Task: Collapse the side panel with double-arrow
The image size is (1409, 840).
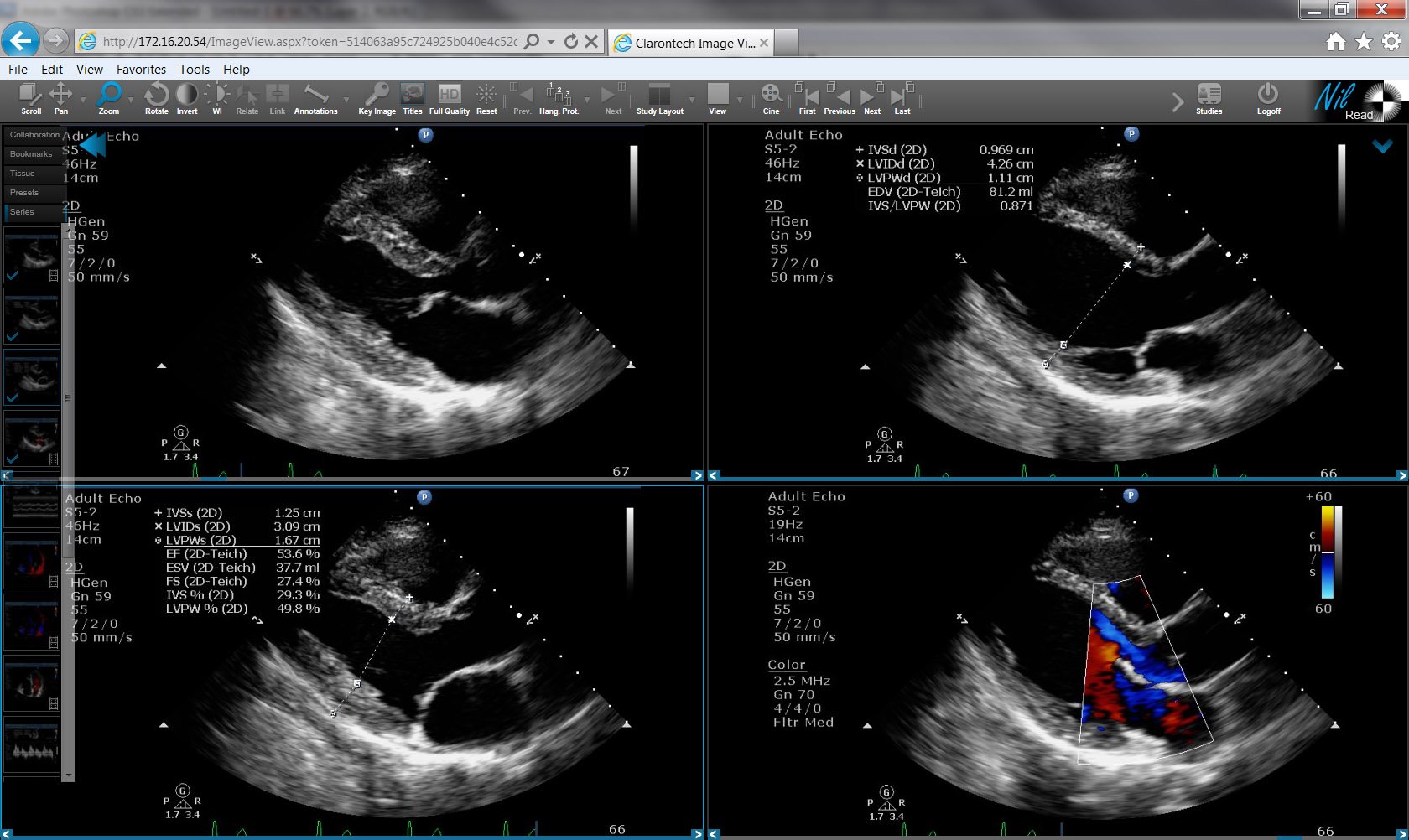Action: coord(92,145)
